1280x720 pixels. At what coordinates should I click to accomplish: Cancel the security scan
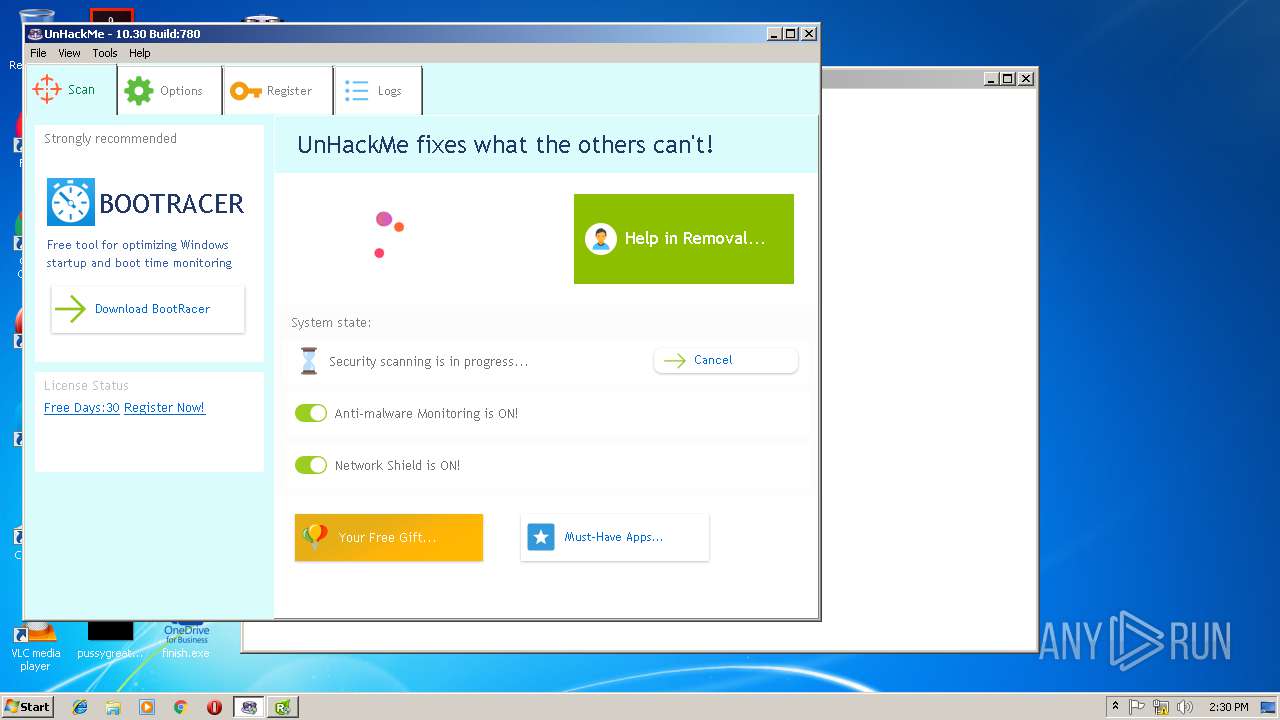point(726,360)
